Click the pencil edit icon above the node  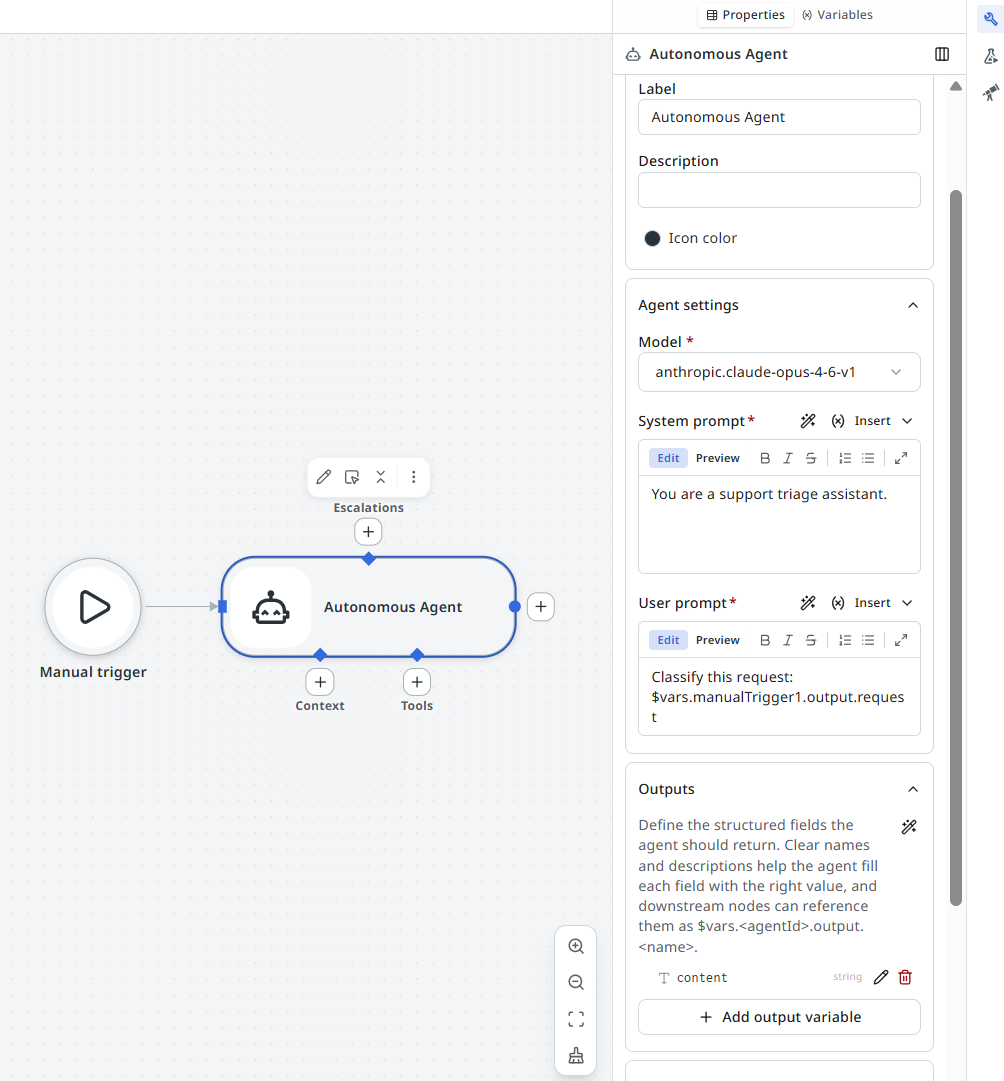pos(323,477)
